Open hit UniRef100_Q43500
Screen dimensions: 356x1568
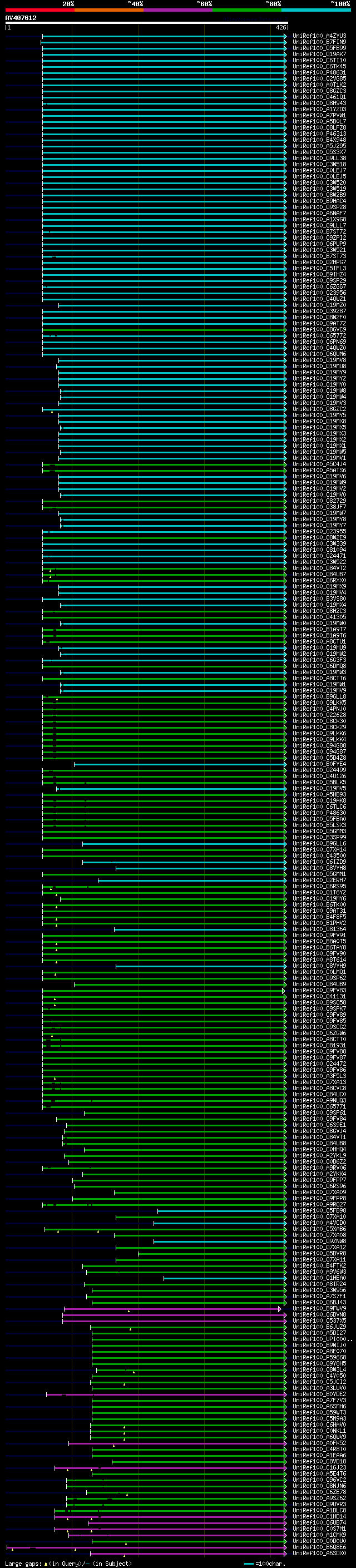click(319, 856)
